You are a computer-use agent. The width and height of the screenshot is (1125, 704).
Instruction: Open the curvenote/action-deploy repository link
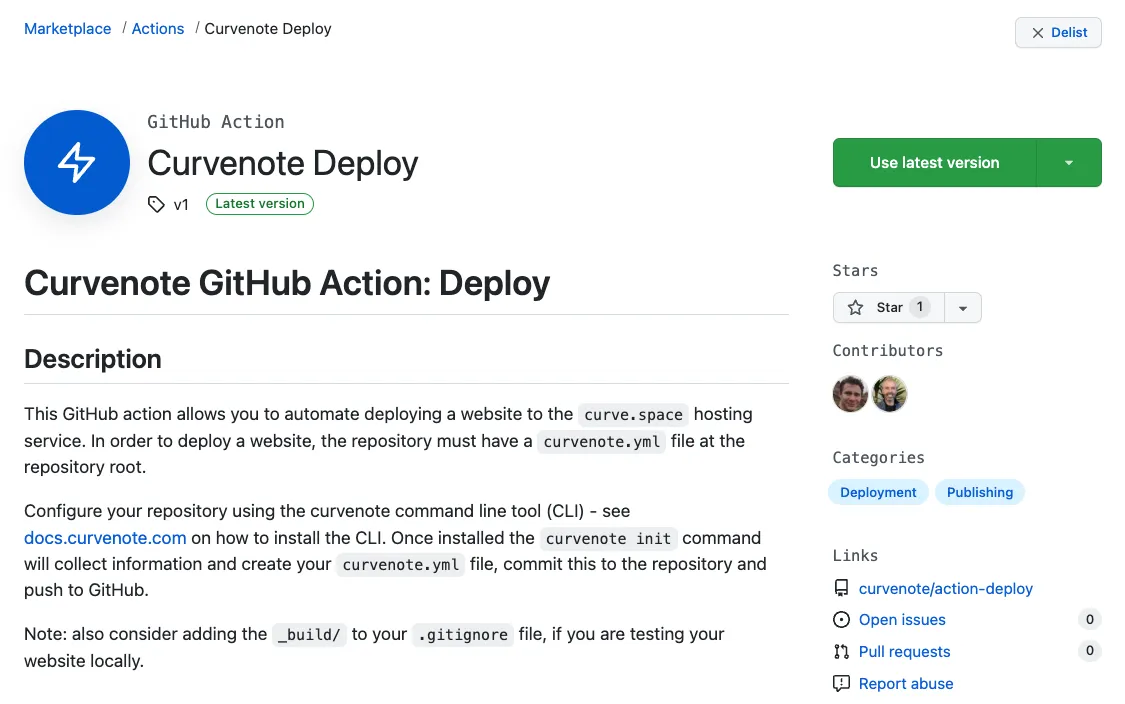[945, 588]
